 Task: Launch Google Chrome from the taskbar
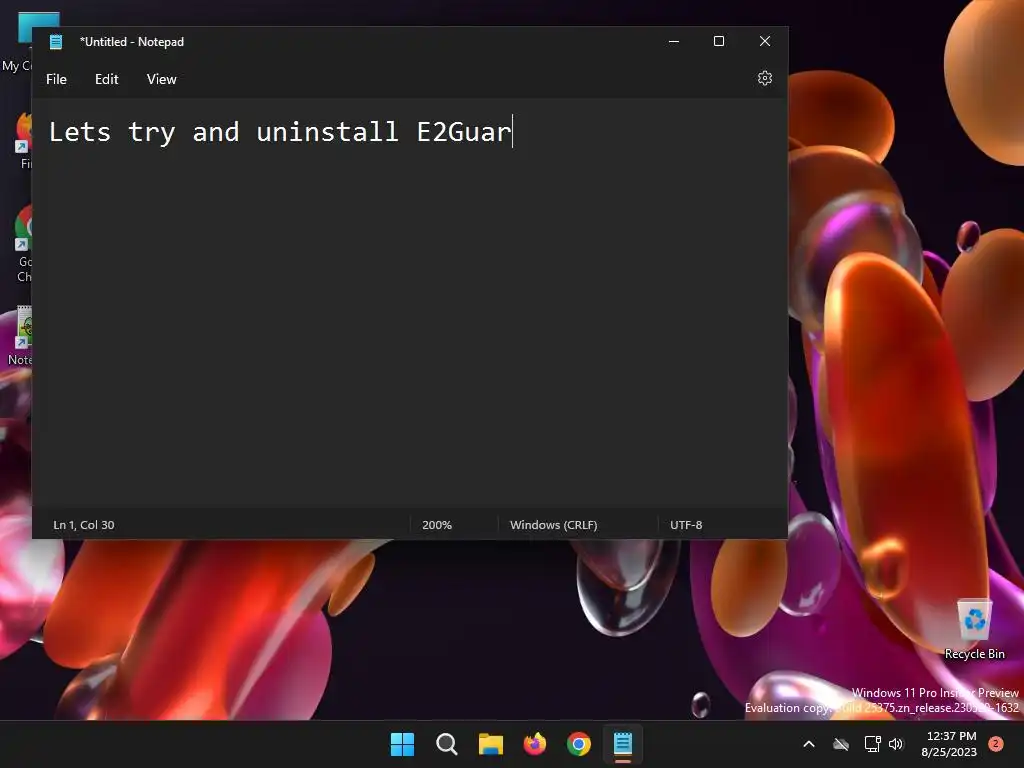tap(579, 744)
